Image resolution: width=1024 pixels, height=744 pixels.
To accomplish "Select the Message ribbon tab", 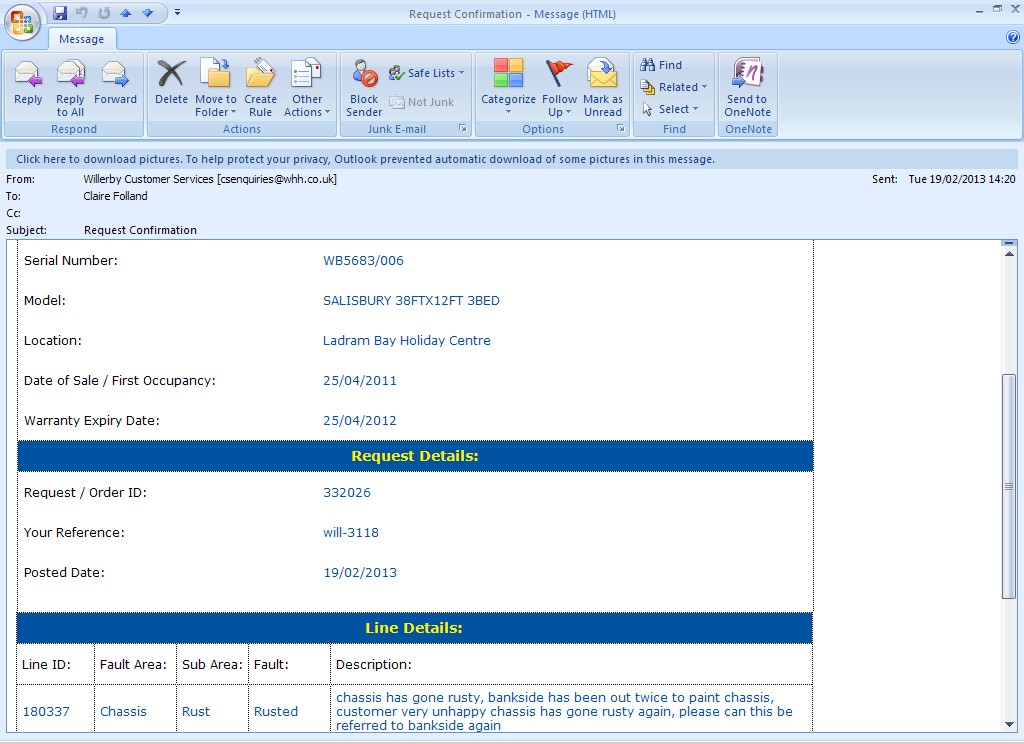I will coord(82,39).
